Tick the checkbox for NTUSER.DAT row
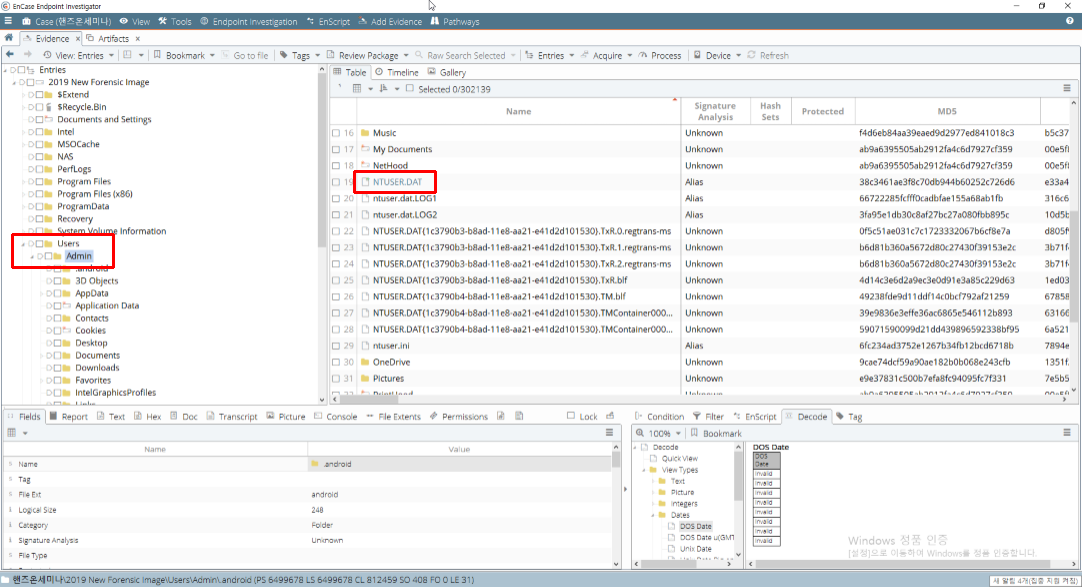This screenshot has width=1082, height=587. (x=337, y=182)
